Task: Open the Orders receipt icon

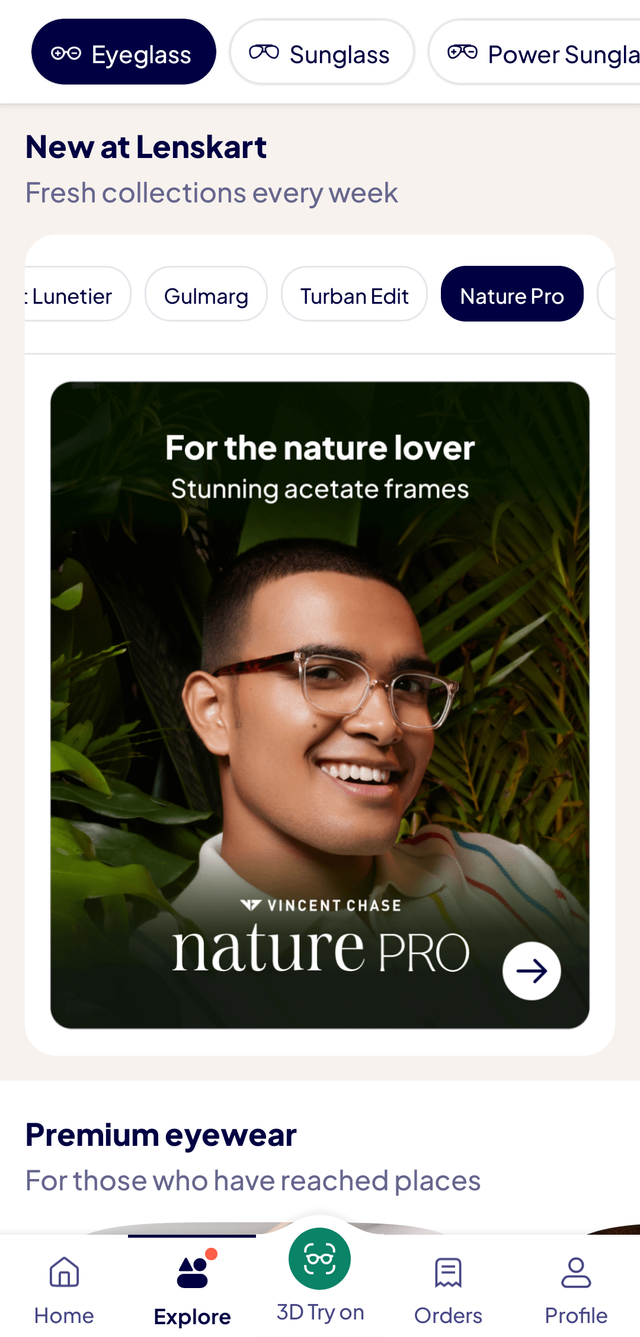Action: point(448,1273)
